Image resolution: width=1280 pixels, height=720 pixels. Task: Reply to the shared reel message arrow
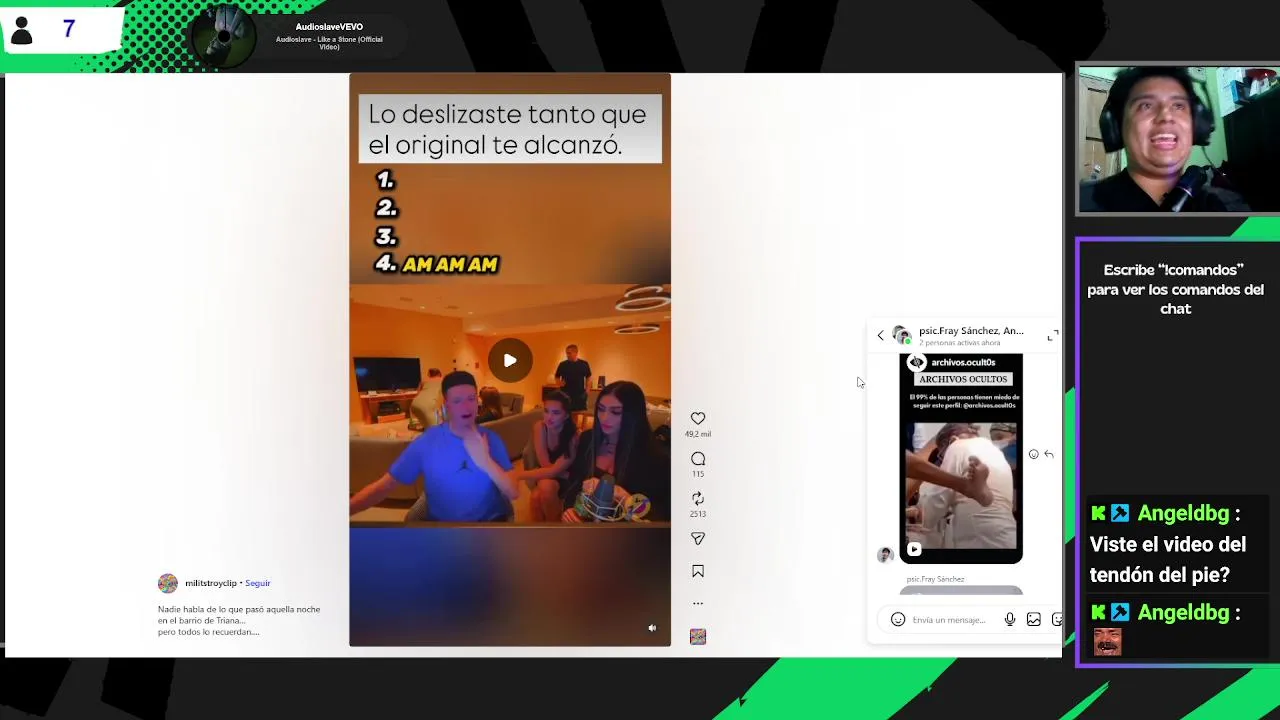[x=1048, y=454]
